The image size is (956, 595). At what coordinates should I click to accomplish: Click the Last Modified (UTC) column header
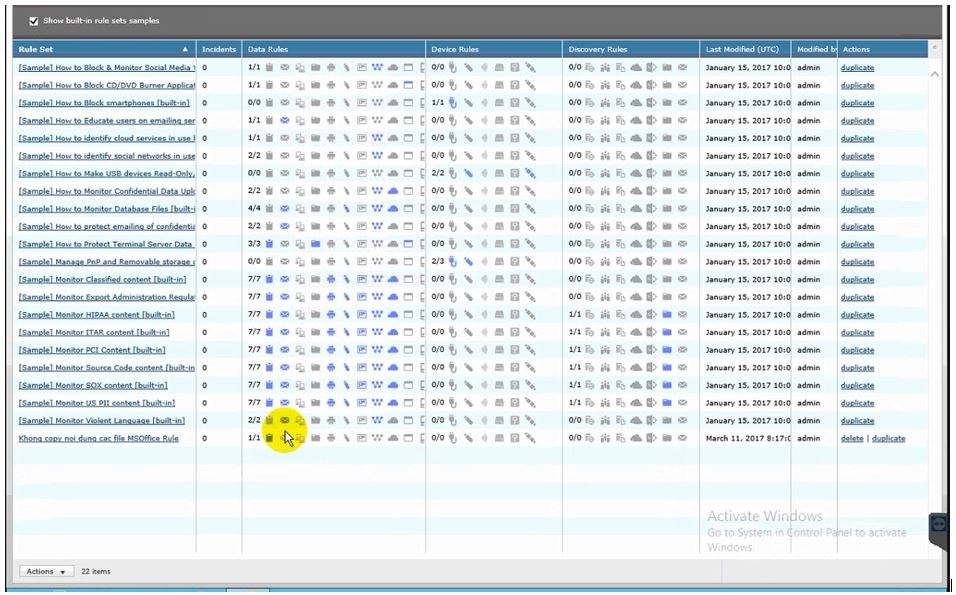pyautogui.click(x=741, y=49)
